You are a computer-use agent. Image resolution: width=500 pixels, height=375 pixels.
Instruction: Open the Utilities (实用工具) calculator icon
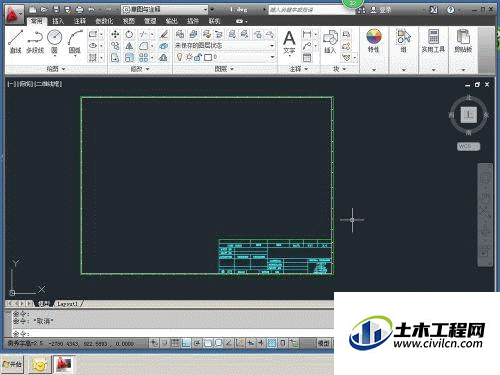[x=433, y=41]
